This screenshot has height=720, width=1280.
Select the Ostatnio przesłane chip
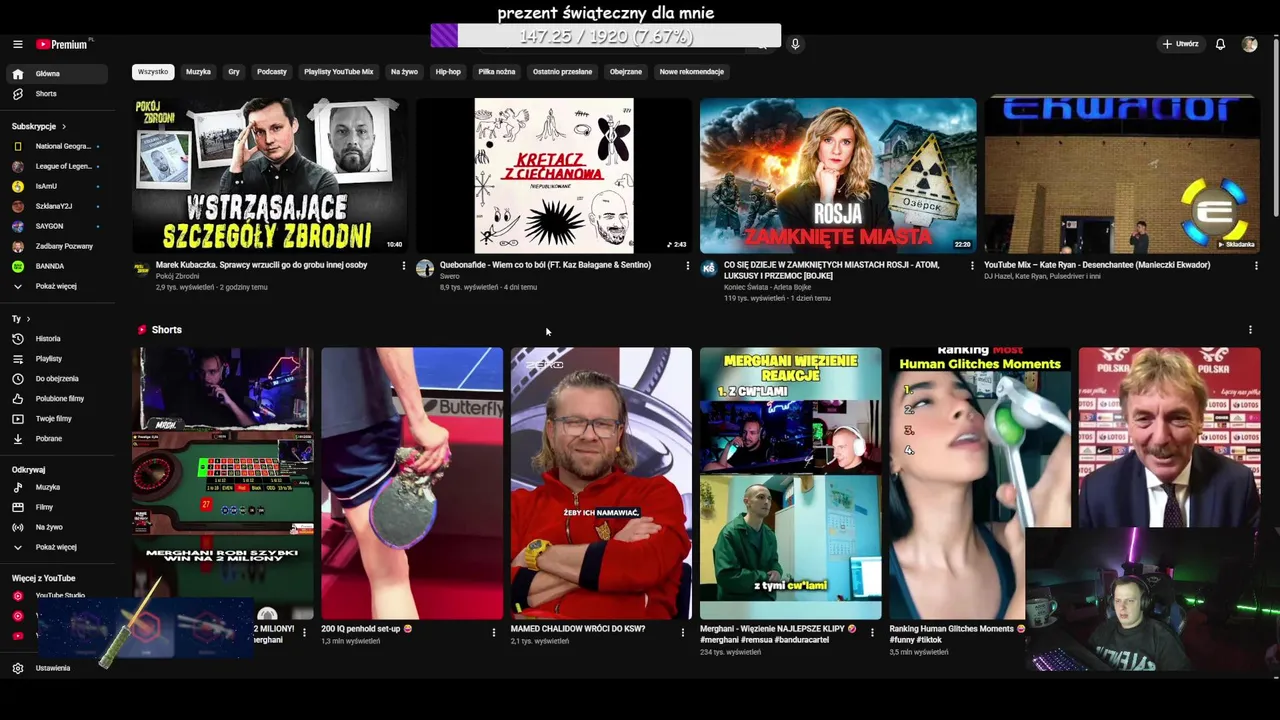click(562, 72)
